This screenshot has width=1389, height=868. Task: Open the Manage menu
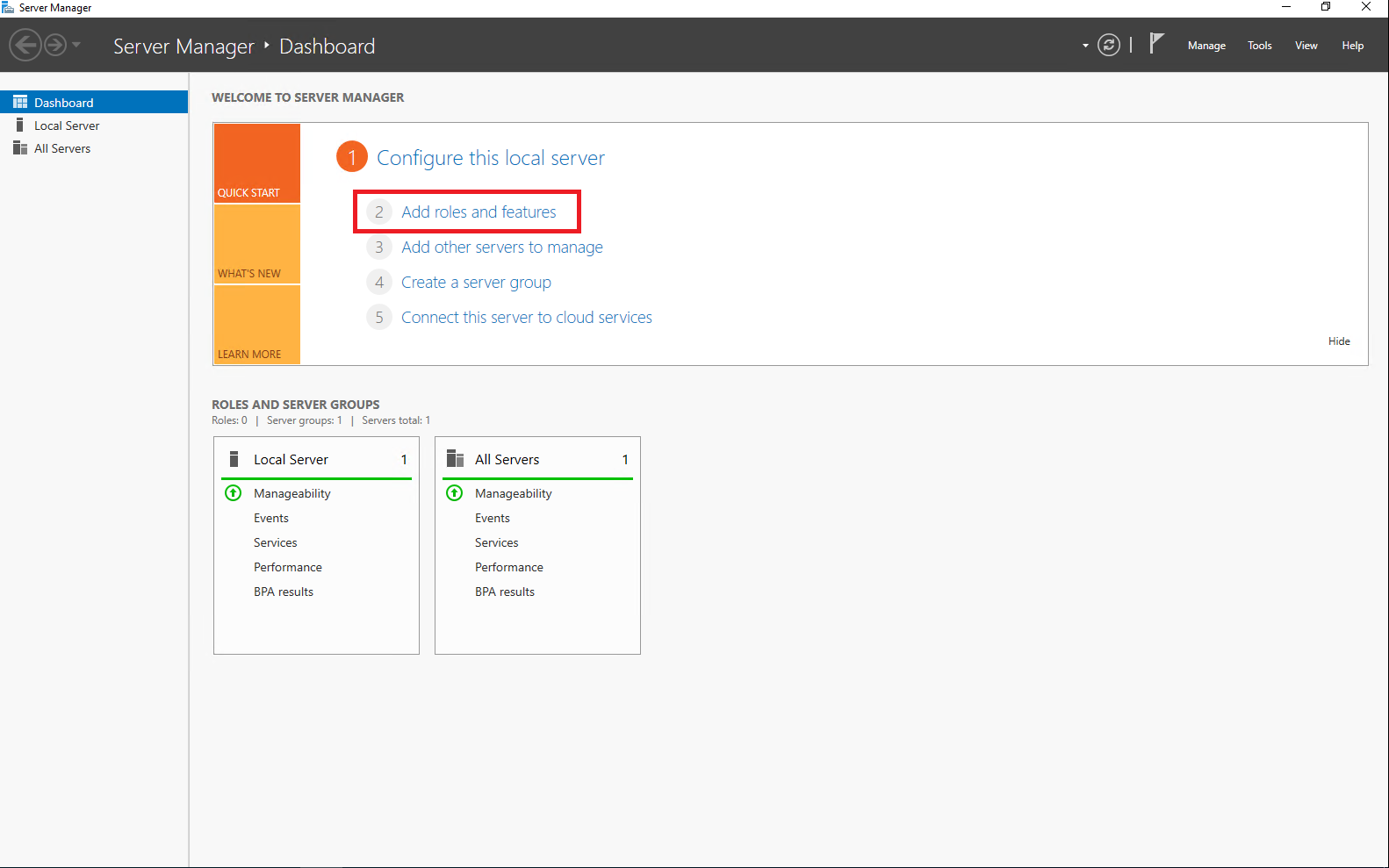pos(1206,46)
